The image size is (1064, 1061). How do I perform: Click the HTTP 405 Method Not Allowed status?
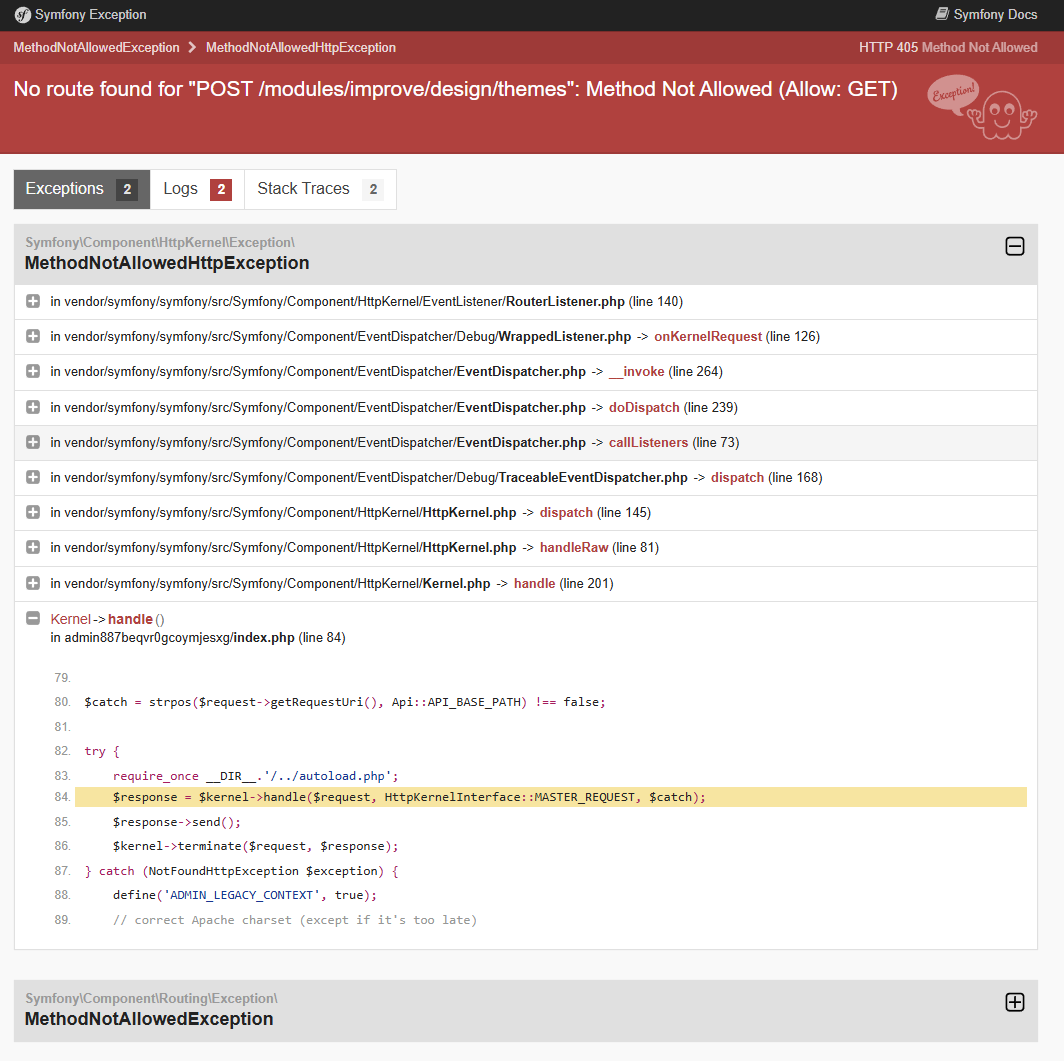(948, 47)
